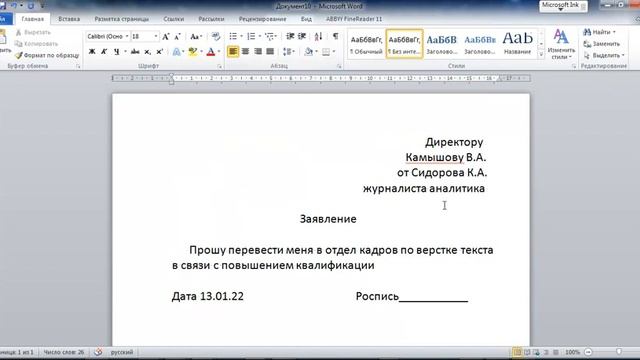Toggle underline formatting (Ч button)
Screen dimensions: 640x360
tap(117, 52)
